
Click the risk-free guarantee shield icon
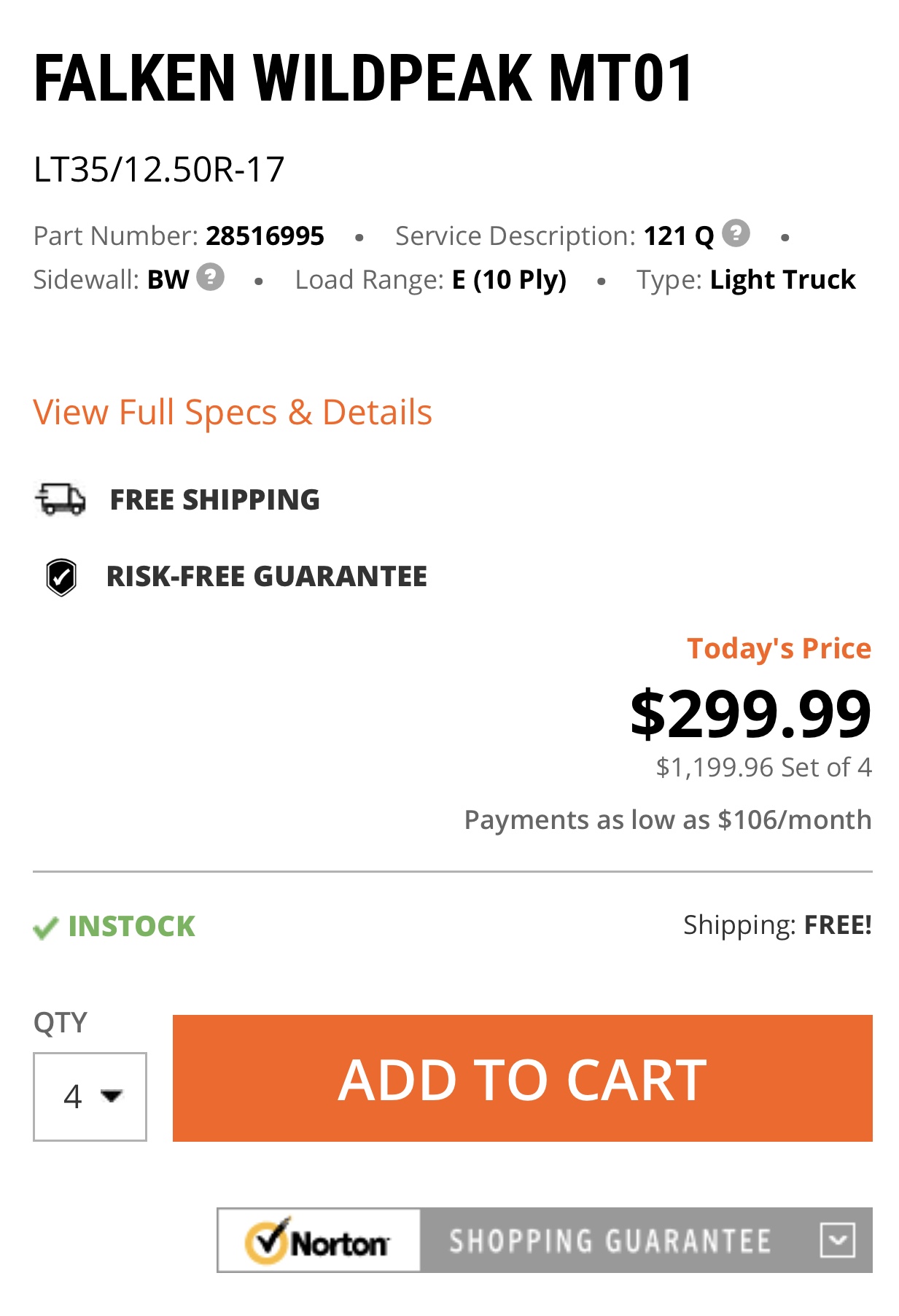point(61,577)
